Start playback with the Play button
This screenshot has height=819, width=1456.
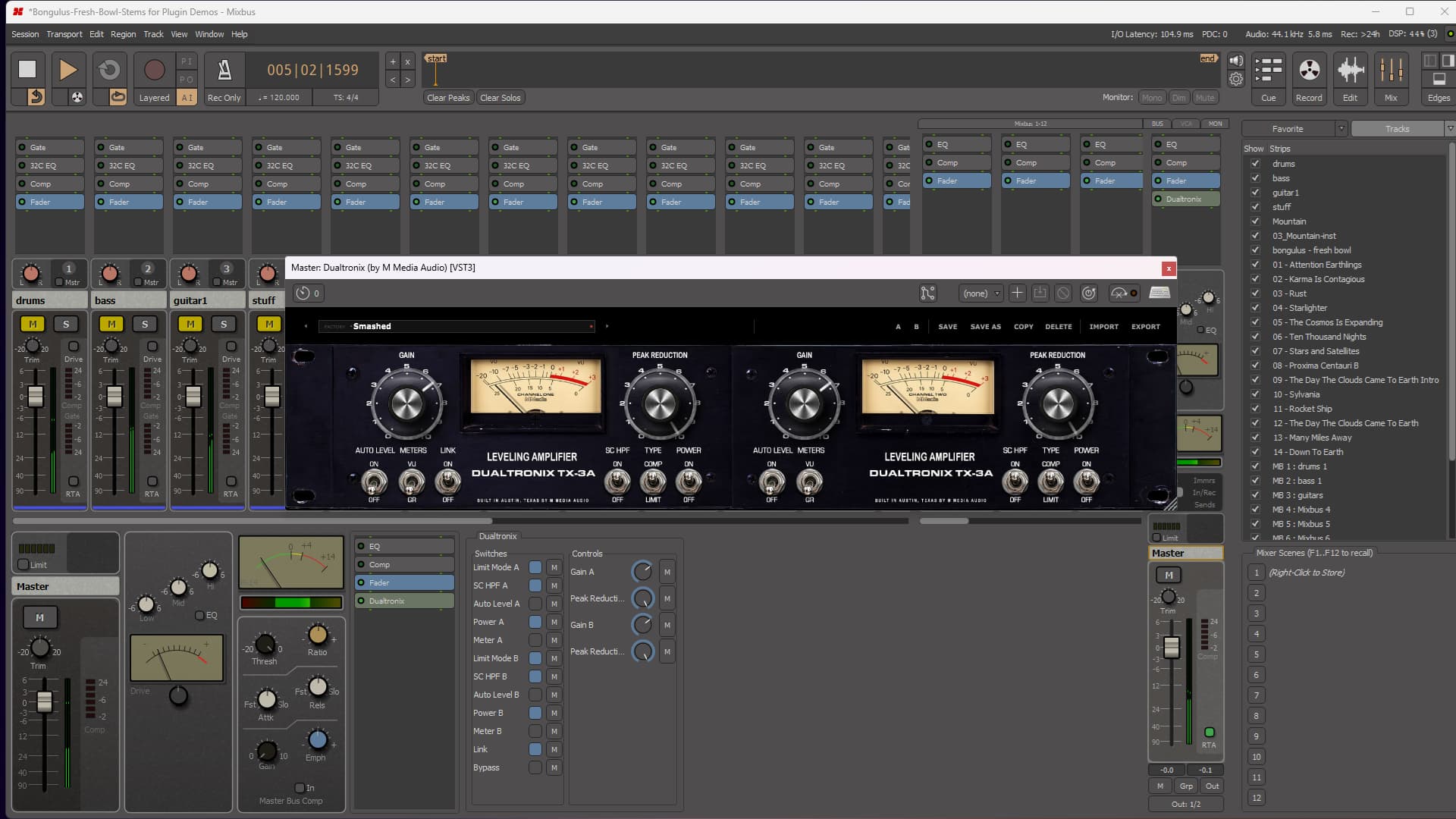(67, 69)
